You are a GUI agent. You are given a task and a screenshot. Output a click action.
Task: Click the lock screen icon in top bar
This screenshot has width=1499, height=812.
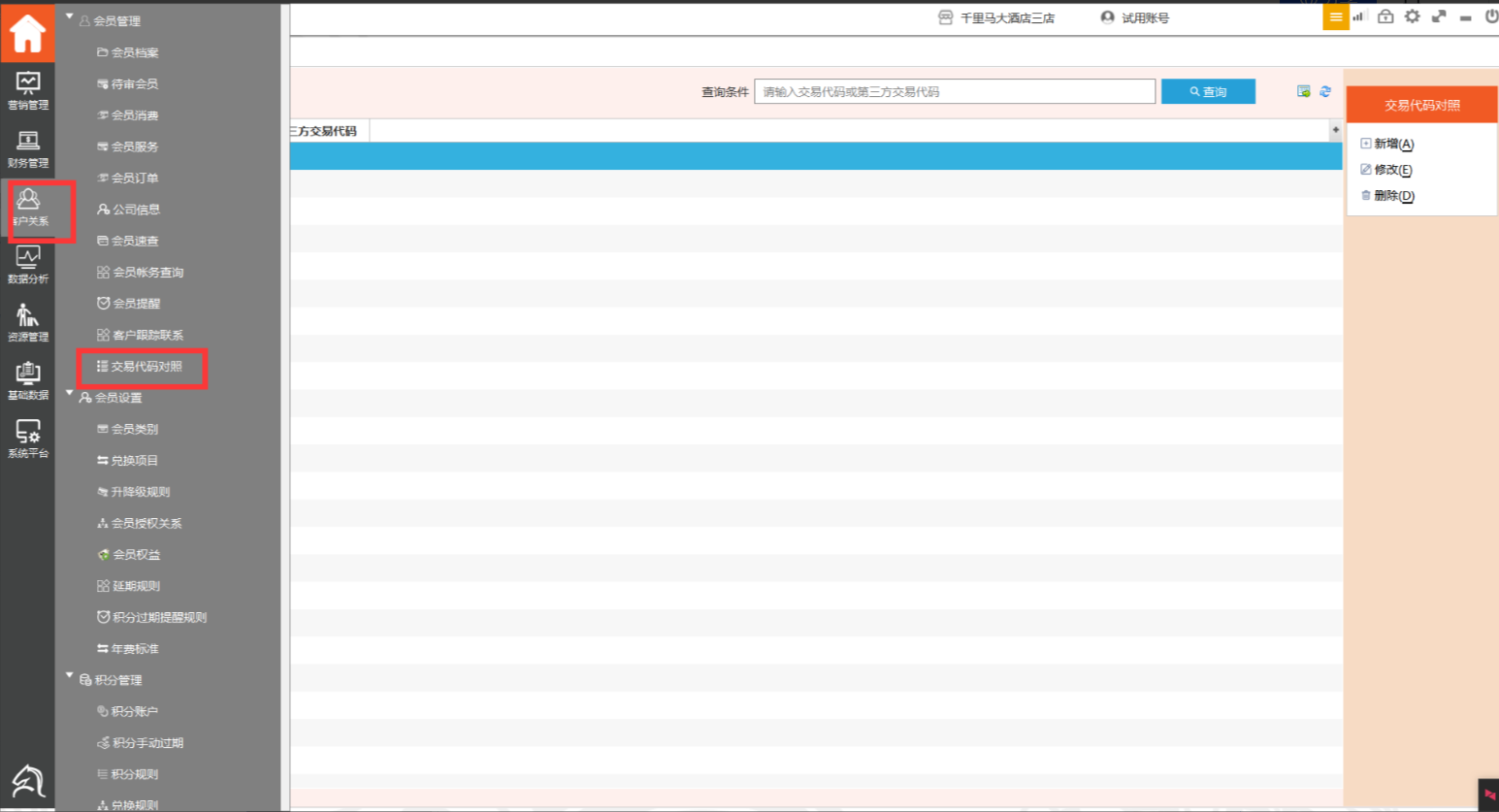(x=1385, y=16)
